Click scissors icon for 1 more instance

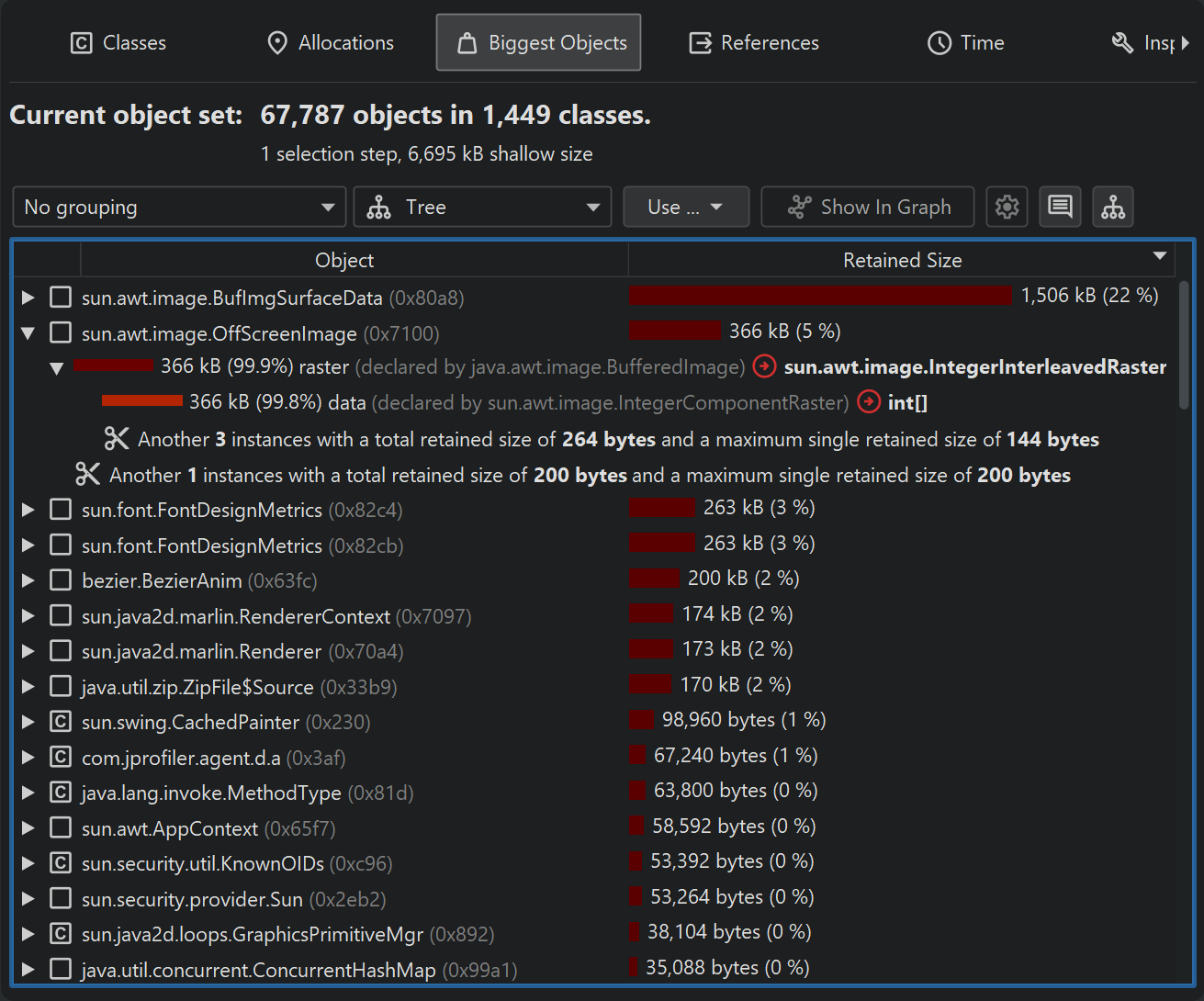tap(88, 475)
